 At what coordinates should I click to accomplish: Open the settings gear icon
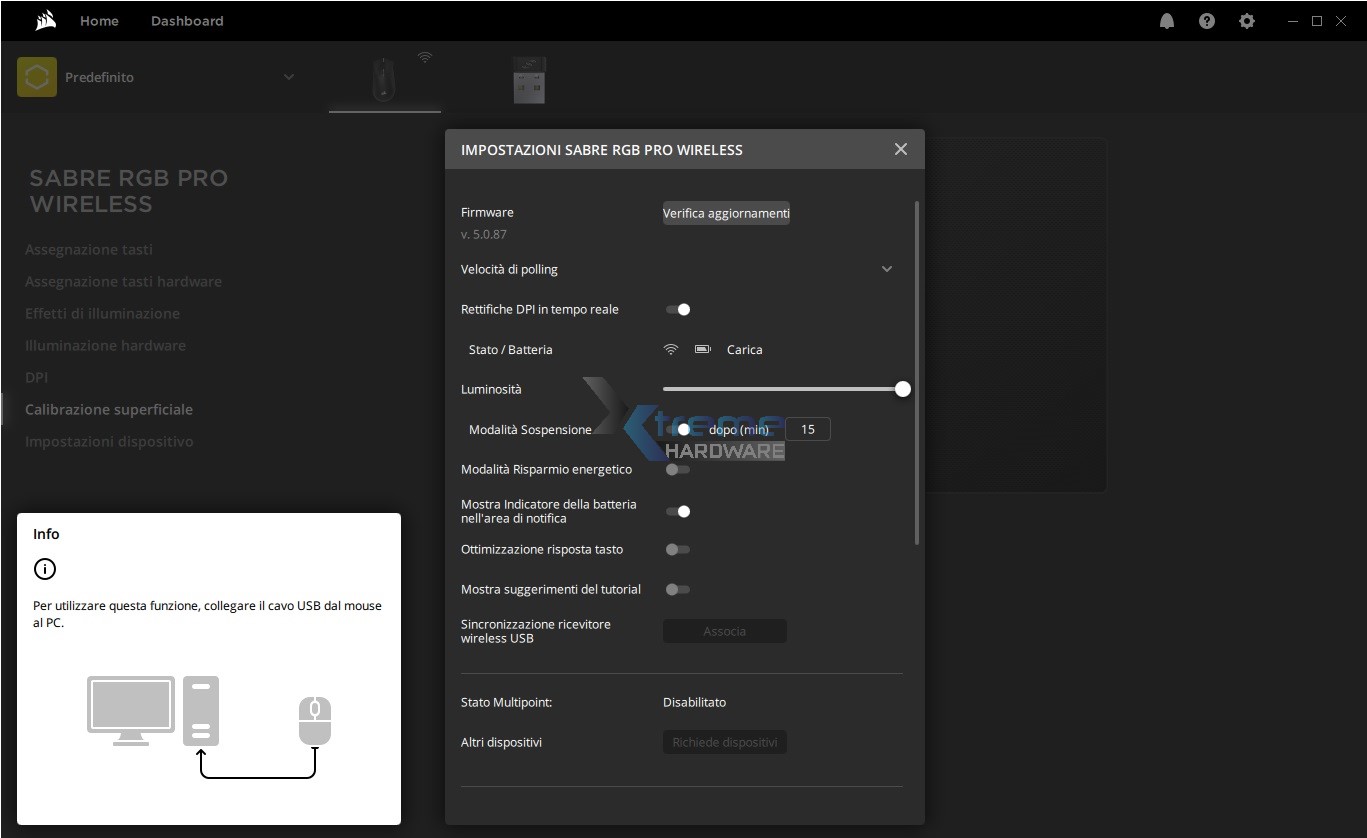[x=1246, y=21]
